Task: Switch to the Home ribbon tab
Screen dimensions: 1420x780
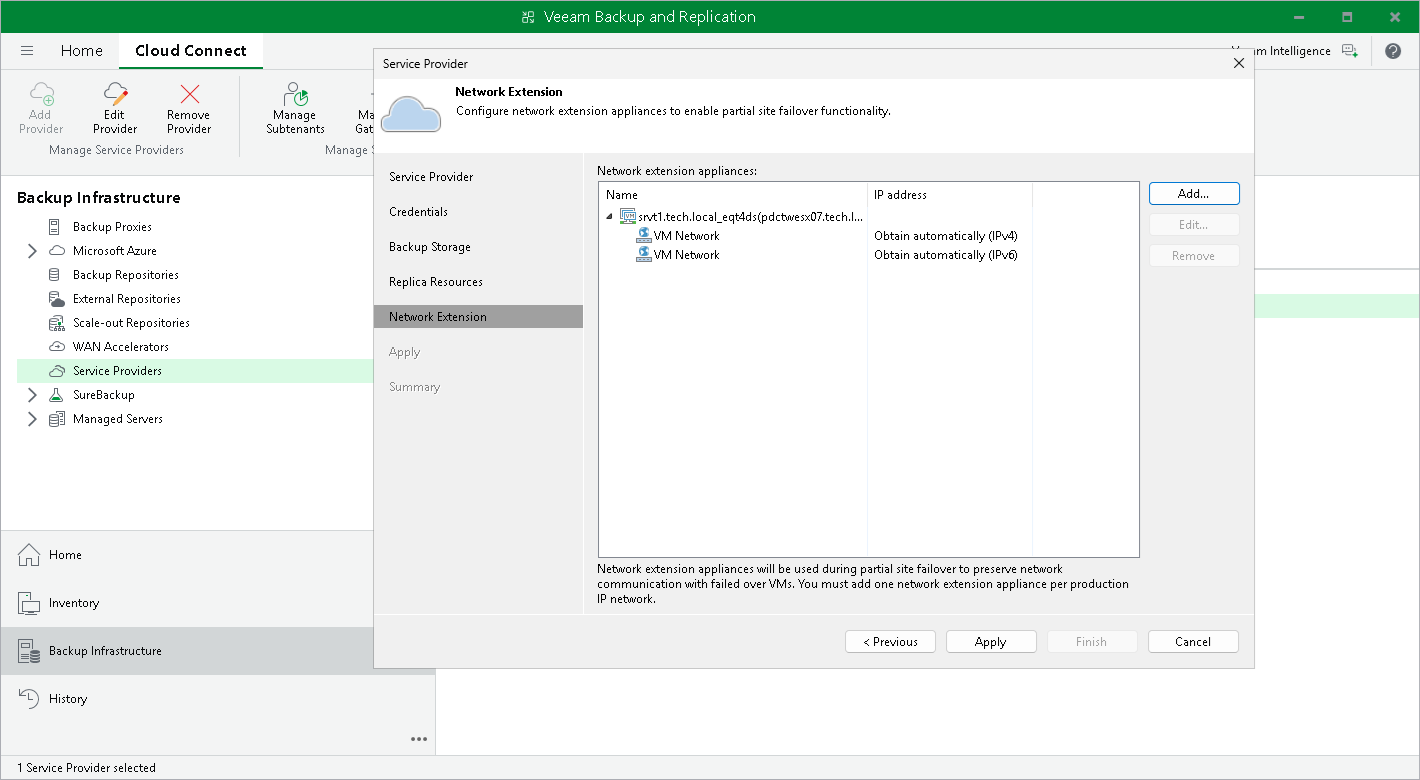Action: (82, 51)
